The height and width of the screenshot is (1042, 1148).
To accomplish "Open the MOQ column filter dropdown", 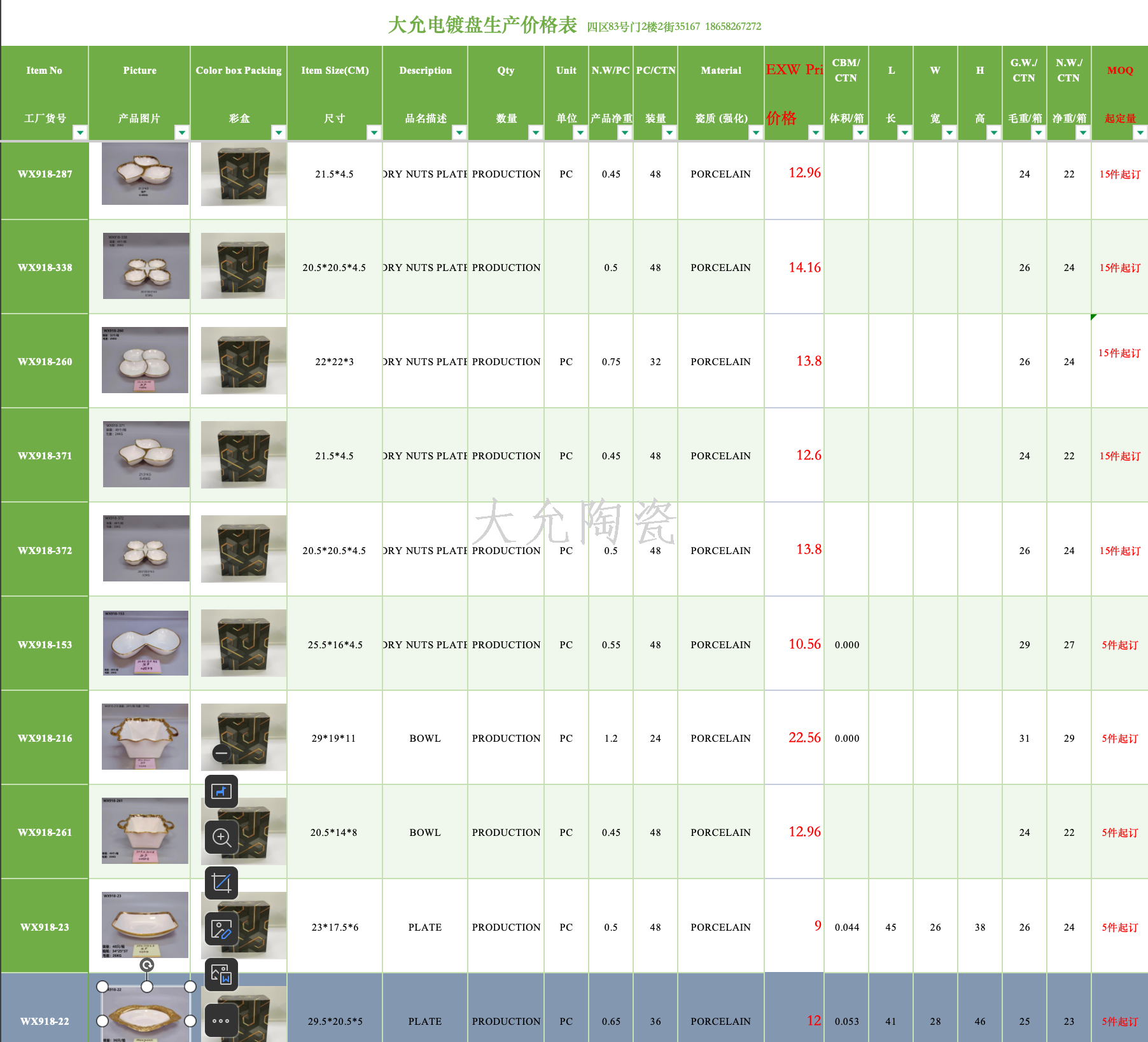I will click(x=1140, y=132).
